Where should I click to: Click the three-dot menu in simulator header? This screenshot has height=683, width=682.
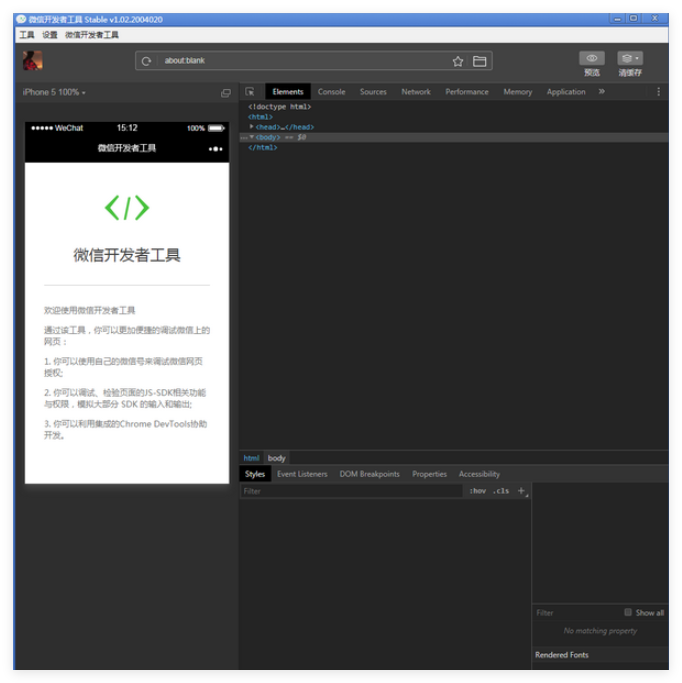coord(215,149)
